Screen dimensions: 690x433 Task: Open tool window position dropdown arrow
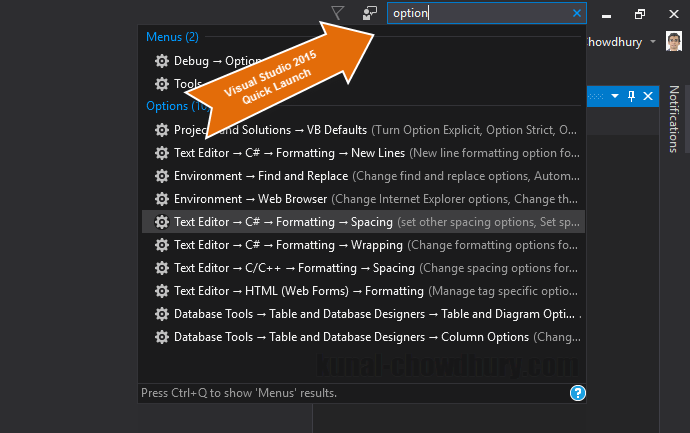[615, 96]
